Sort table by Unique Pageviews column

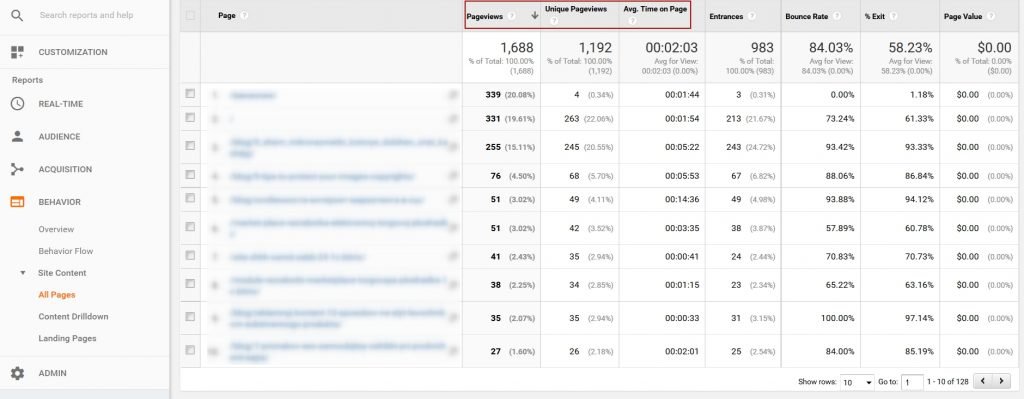tap(576, 9)
